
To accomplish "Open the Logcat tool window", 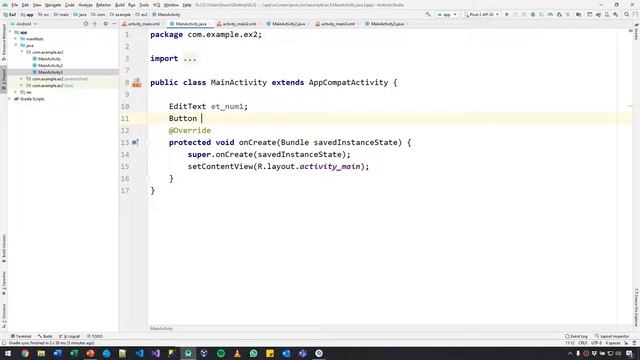I will [69, 336].
